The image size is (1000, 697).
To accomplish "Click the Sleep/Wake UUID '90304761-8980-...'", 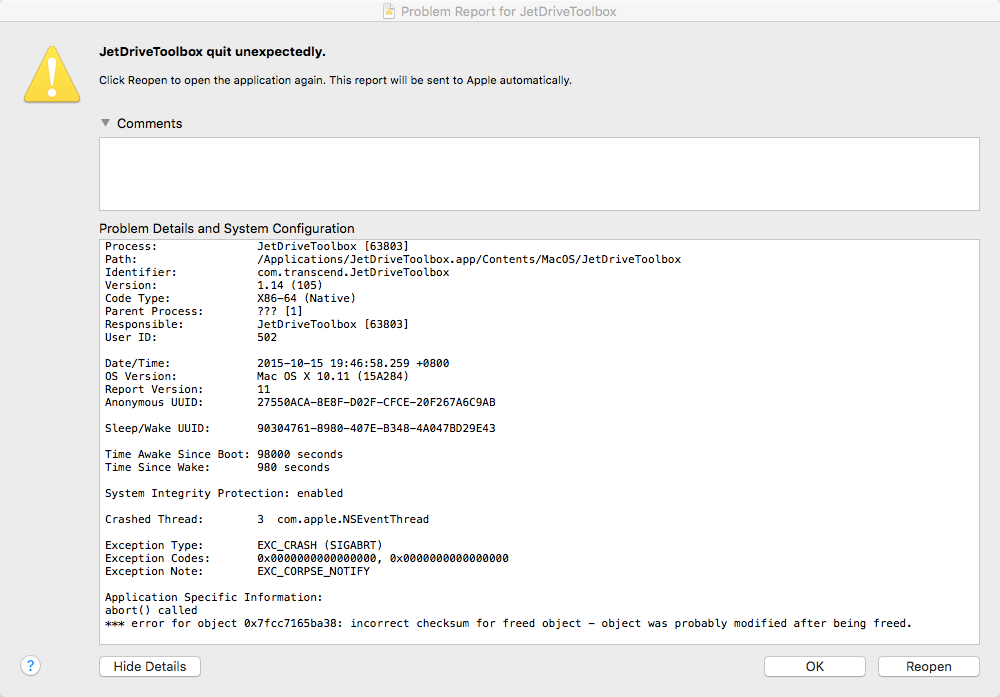I will pos(376,429).
